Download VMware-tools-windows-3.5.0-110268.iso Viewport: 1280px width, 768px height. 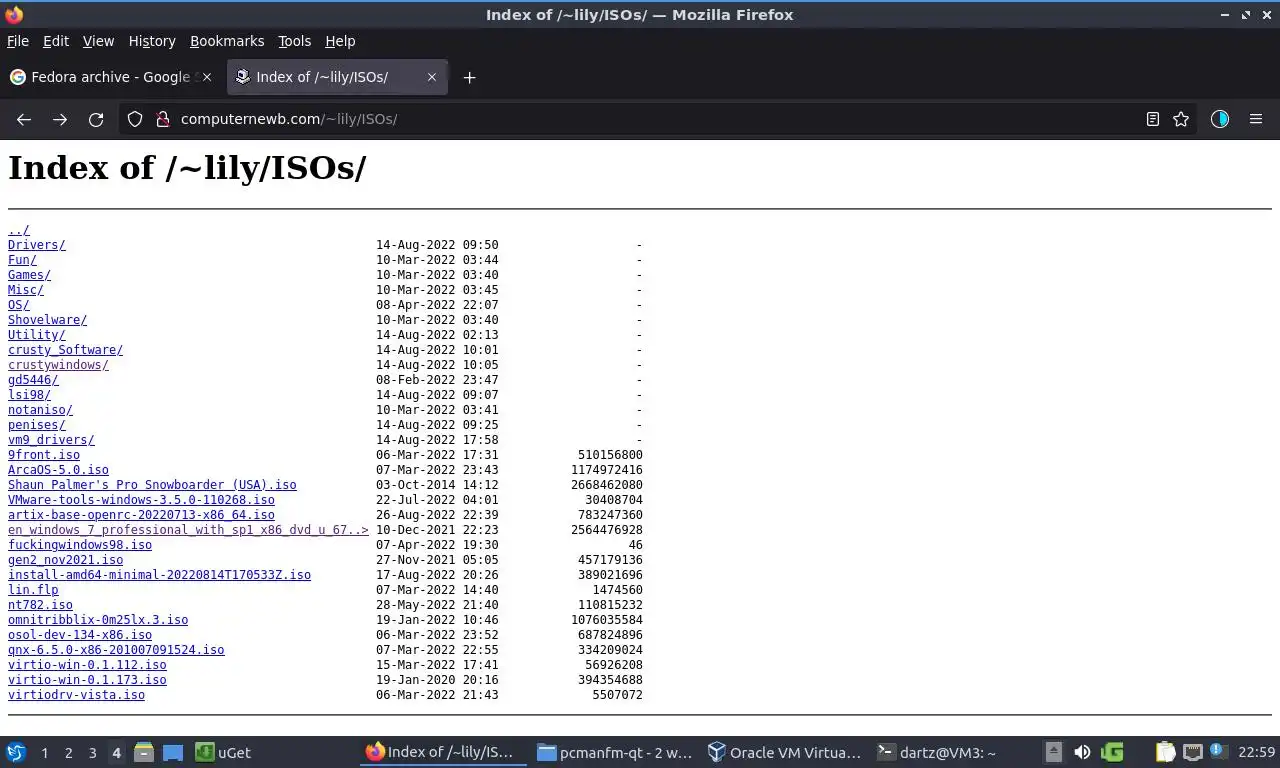141,500
